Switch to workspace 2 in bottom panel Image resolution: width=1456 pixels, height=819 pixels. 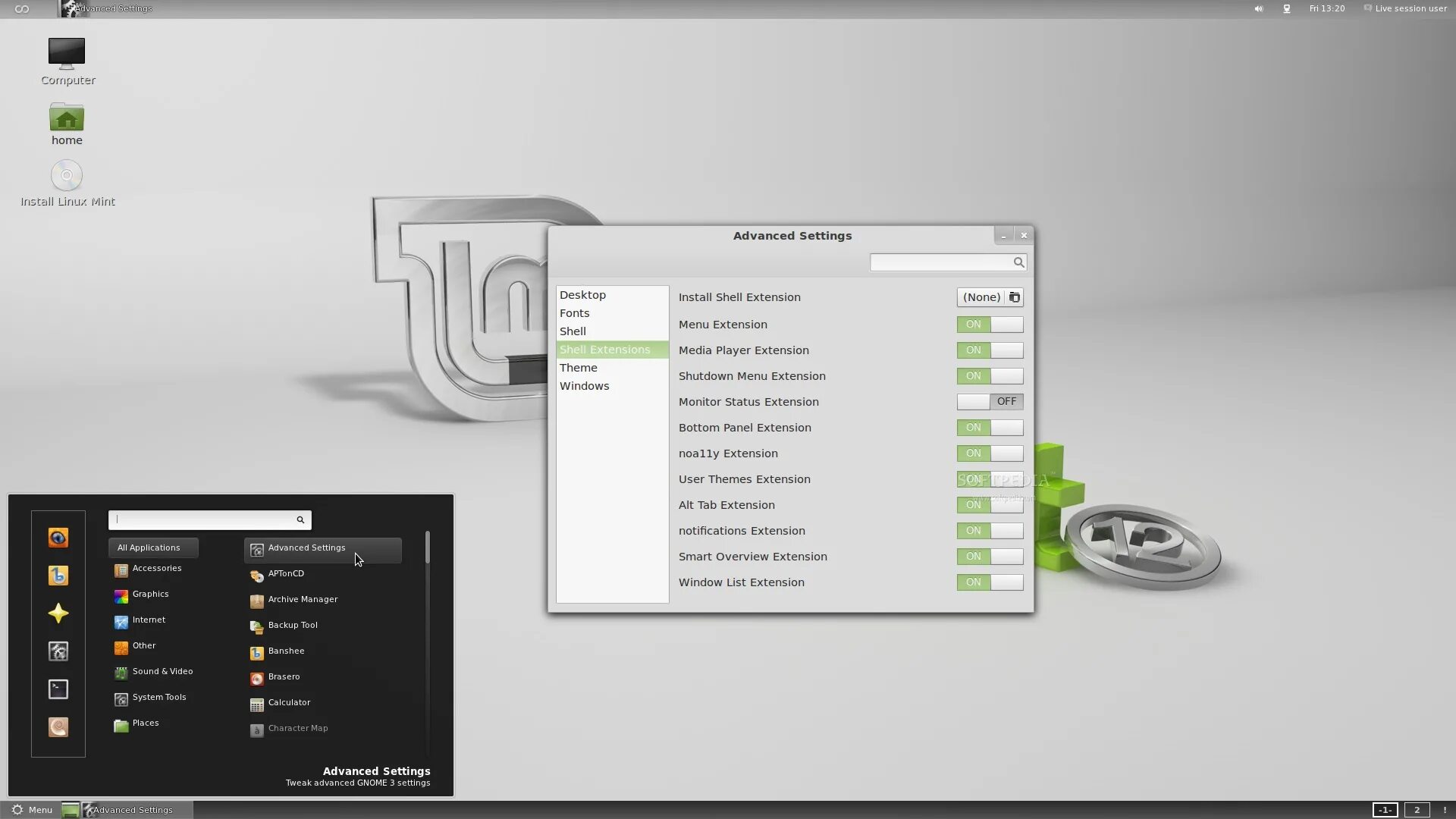click(x=1416, y=810)
